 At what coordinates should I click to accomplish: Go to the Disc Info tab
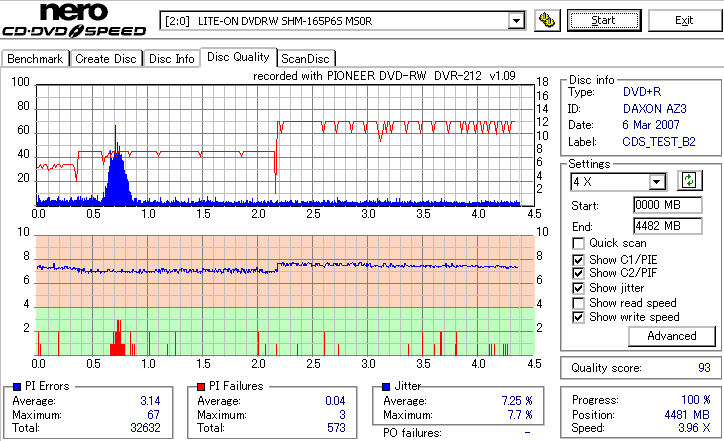pos(171,59)
